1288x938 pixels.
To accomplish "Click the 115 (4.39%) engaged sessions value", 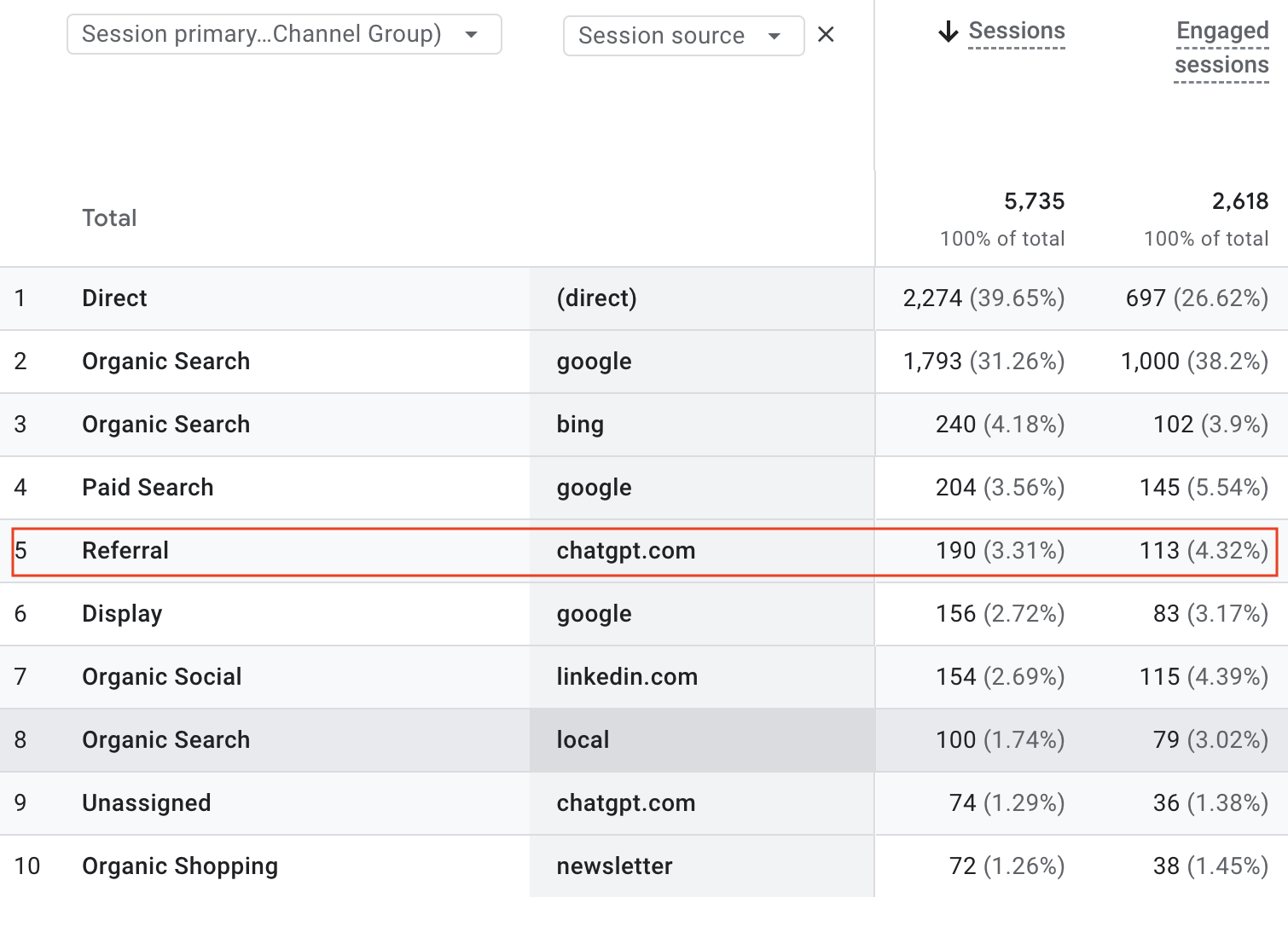I will pos(1204,677).
